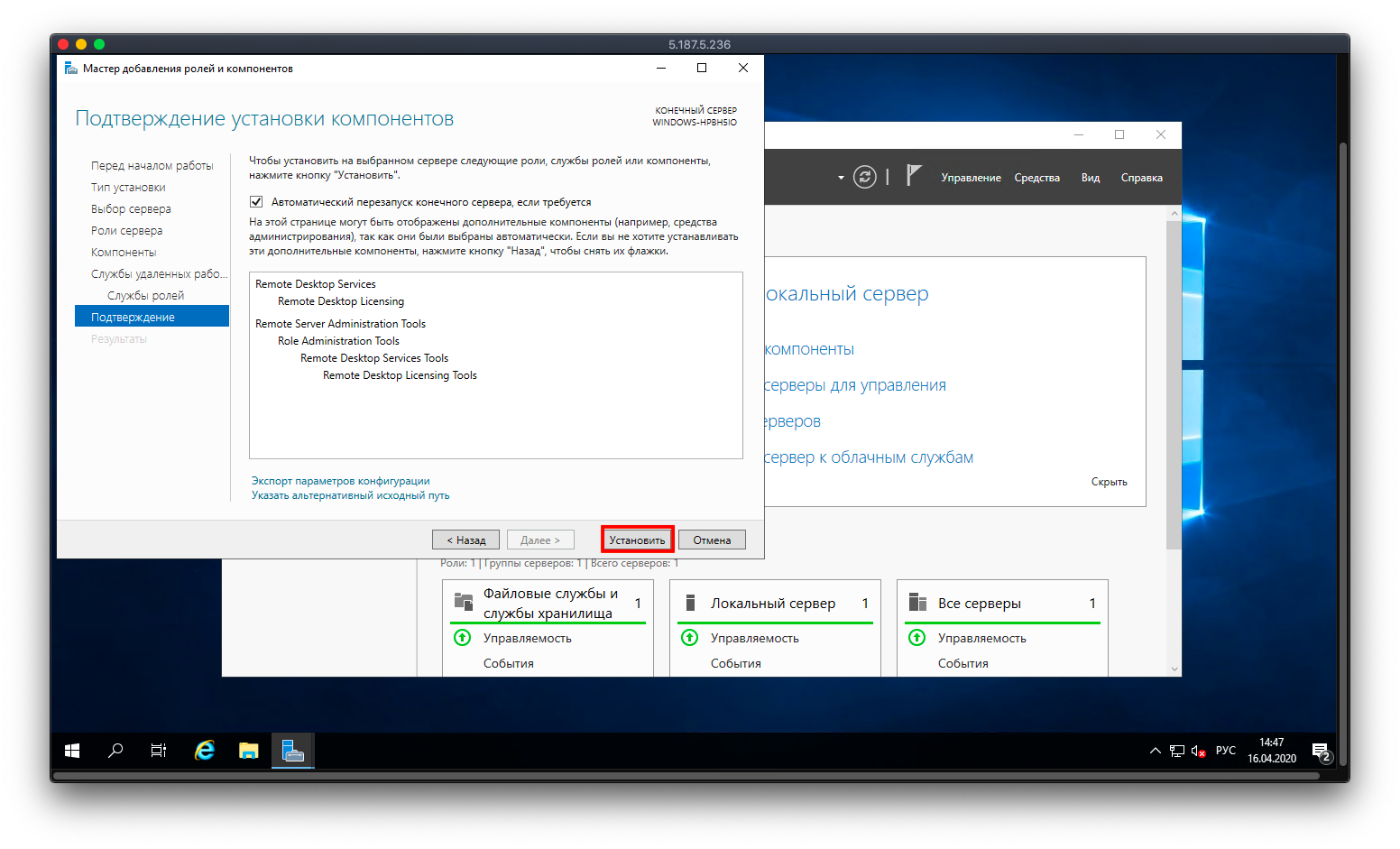Viewport: 1400px width, 849px height.
Task: Toggle automatic restart of destination server checkbox
Action: pos(256,201)
